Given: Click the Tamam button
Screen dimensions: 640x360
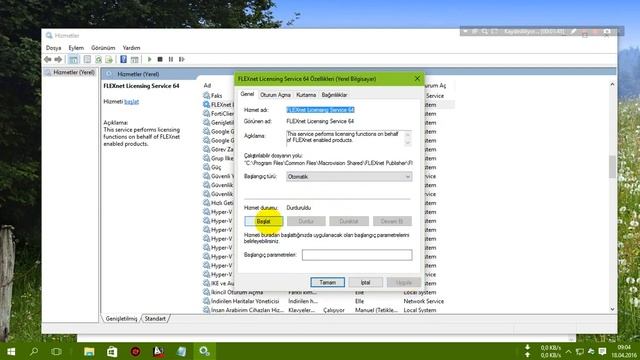Looking at the screenshot, I should click(x=327, y=282).
